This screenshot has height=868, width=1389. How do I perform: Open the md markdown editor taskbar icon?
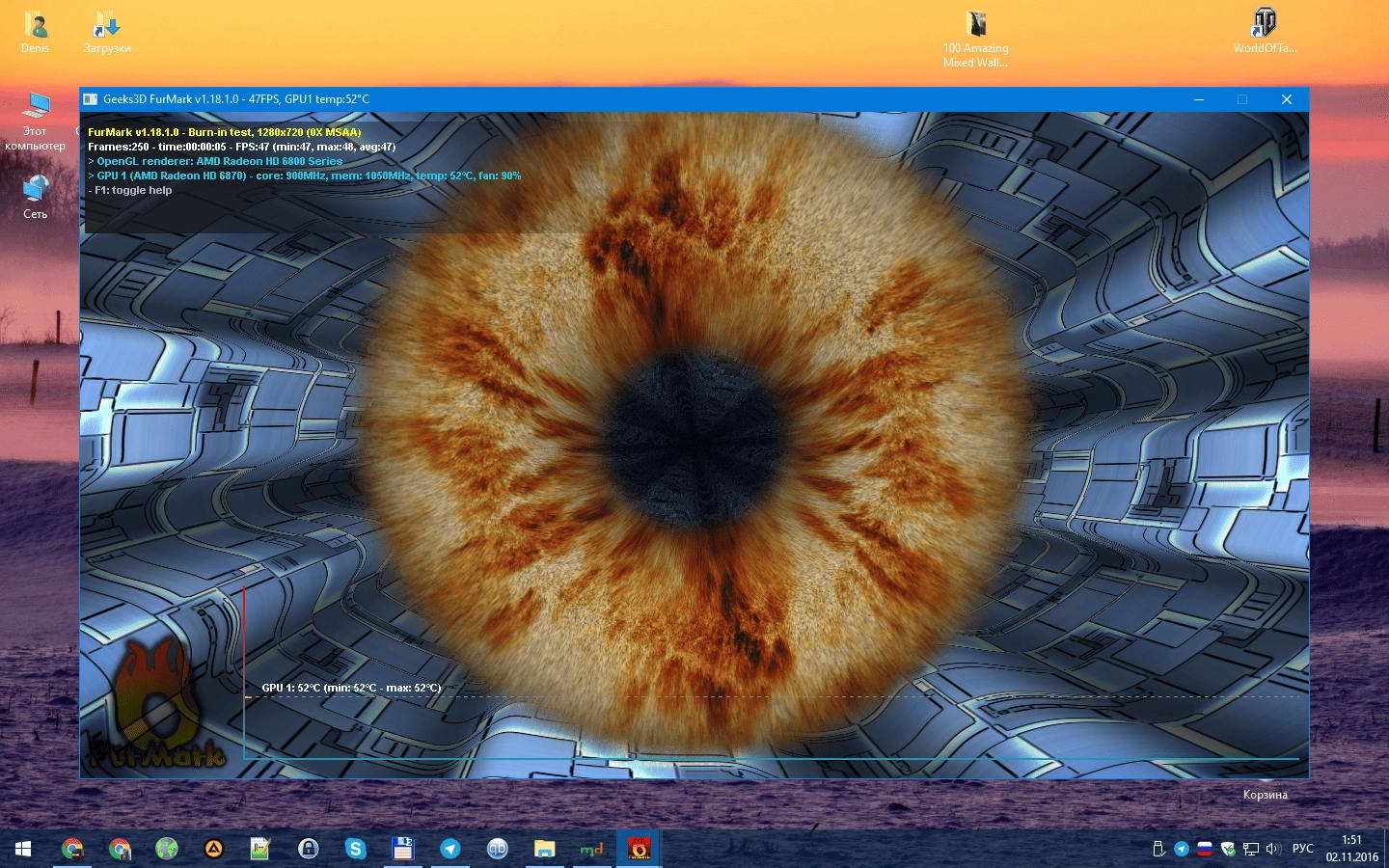[x=591, y=849]
